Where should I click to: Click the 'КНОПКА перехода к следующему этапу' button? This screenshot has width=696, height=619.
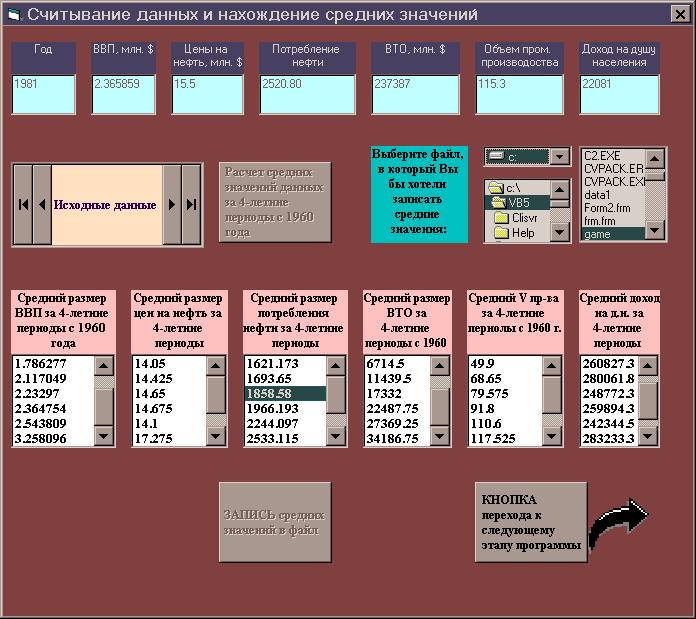coord(530,522)
